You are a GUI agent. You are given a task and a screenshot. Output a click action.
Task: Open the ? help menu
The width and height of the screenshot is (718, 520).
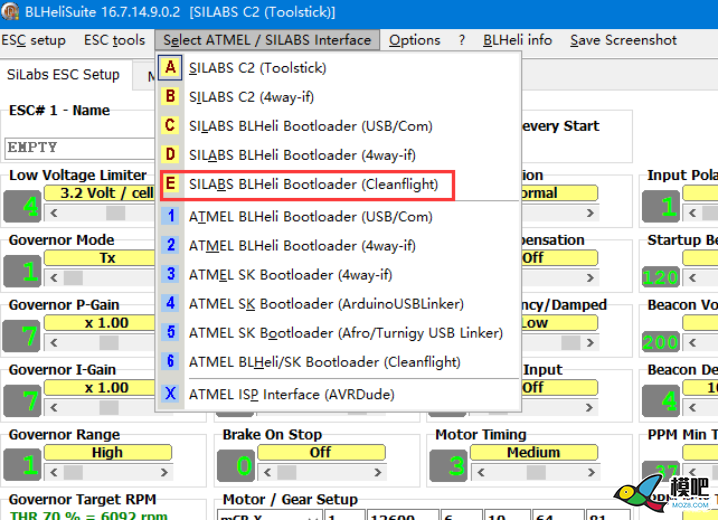pyautogui.click(x=462, y=40)
